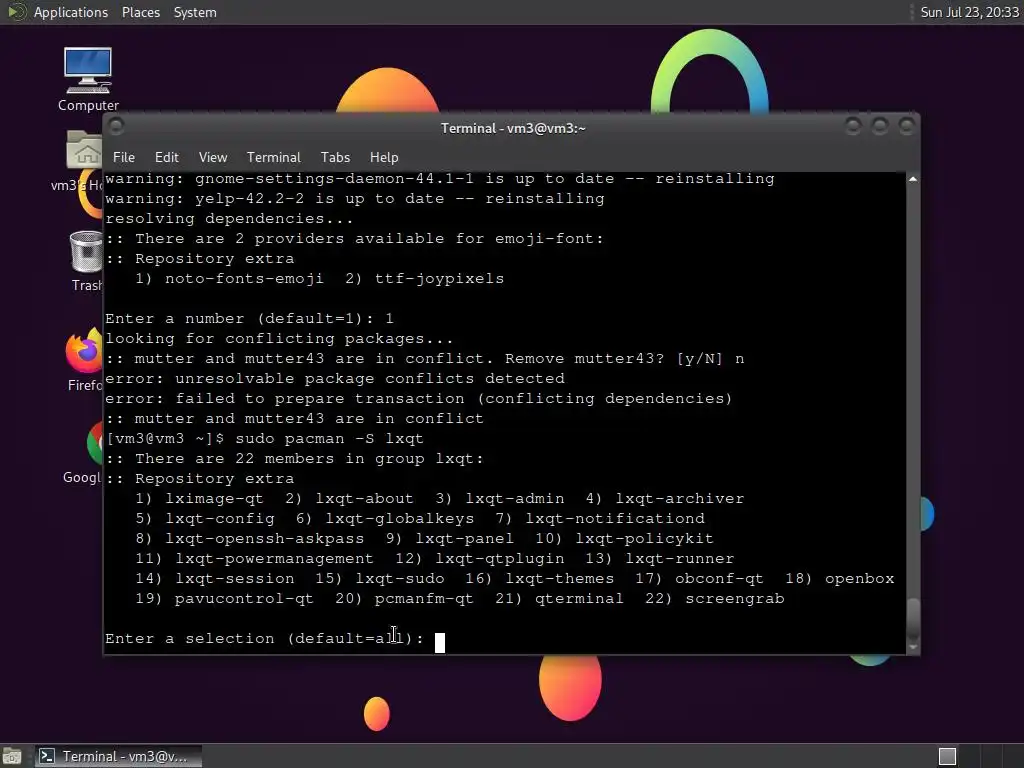Viewport: 1024px width, 768px height.
Task: Click the text '5) lxqt-config'
Action: pyautogui.click(x=204, y=519)
